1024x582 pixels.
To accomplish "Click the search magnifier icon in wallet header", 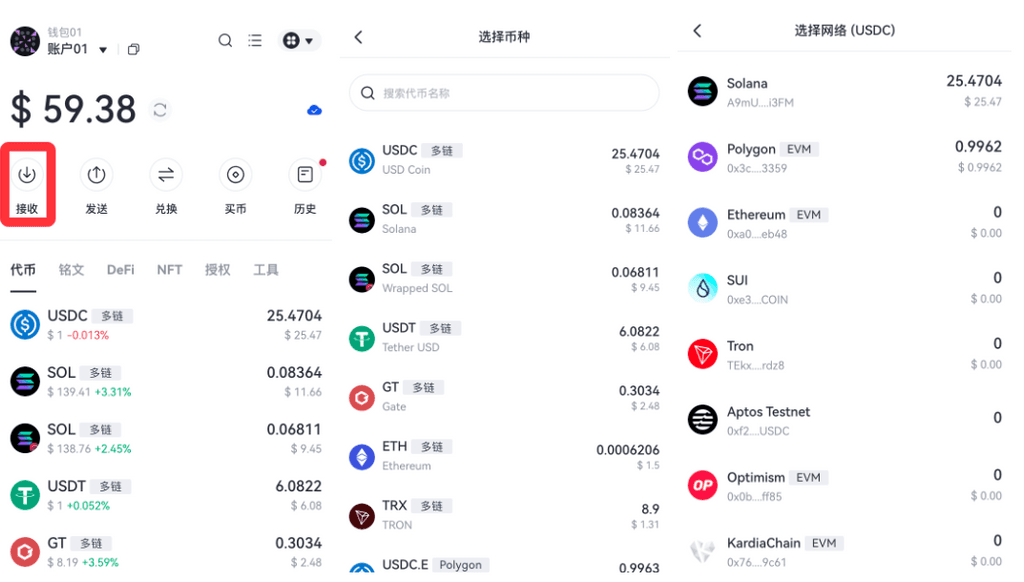I will point(225,40).
